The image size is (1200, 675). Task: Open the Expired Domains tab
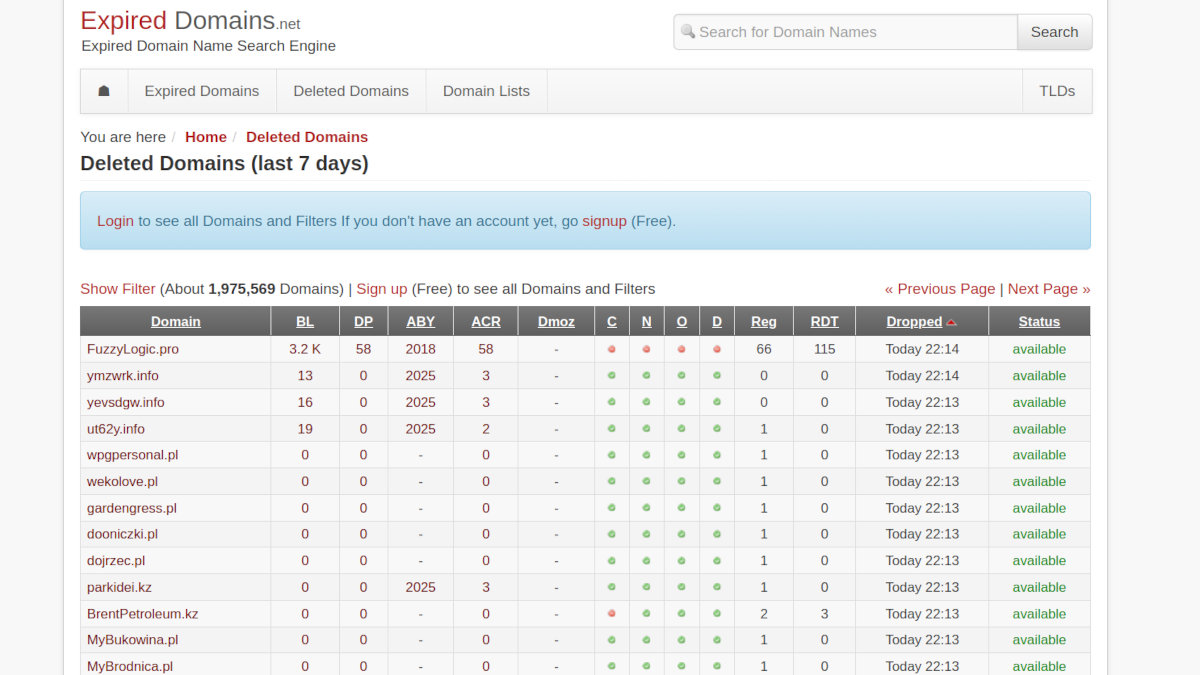click(202, 91)
